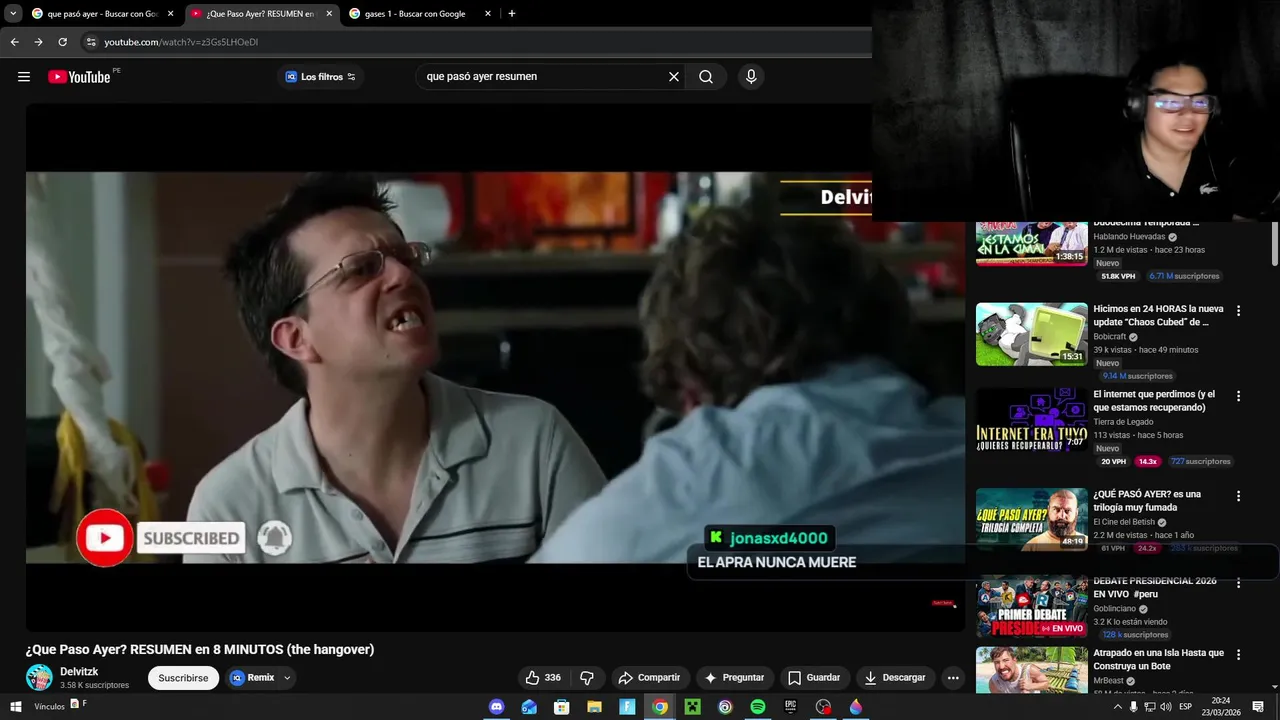The image size is (1280, 720).
Task: Click the Preguntar button
Action: pyautogui.click(x=734, y=677)
